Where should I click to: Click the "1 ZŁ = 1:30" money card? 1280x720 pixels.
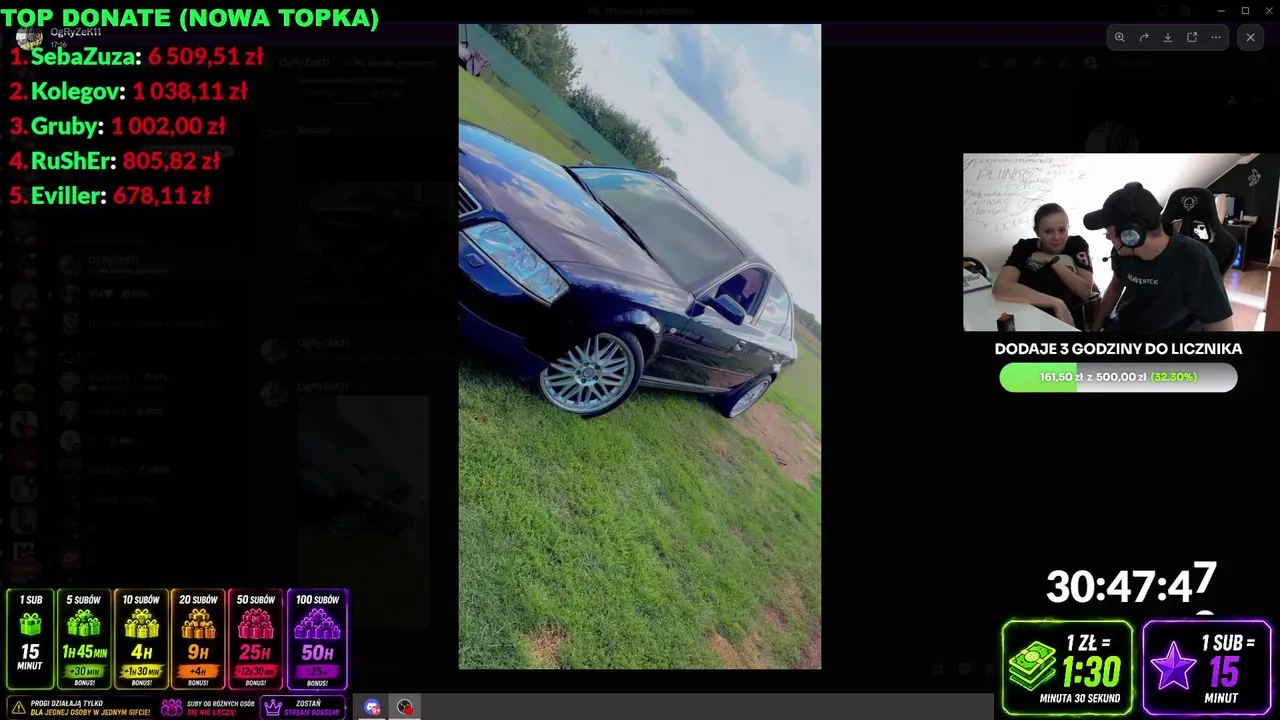[1067, 668]
